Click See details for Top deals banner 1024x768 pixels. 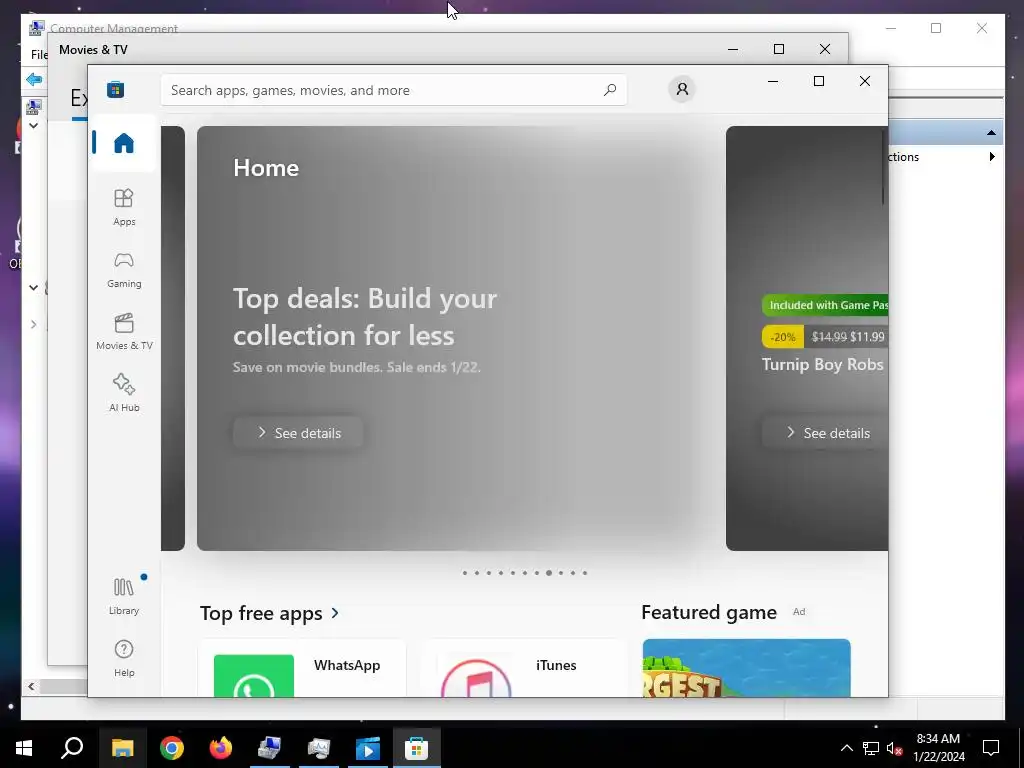click(x=298, y=432)
